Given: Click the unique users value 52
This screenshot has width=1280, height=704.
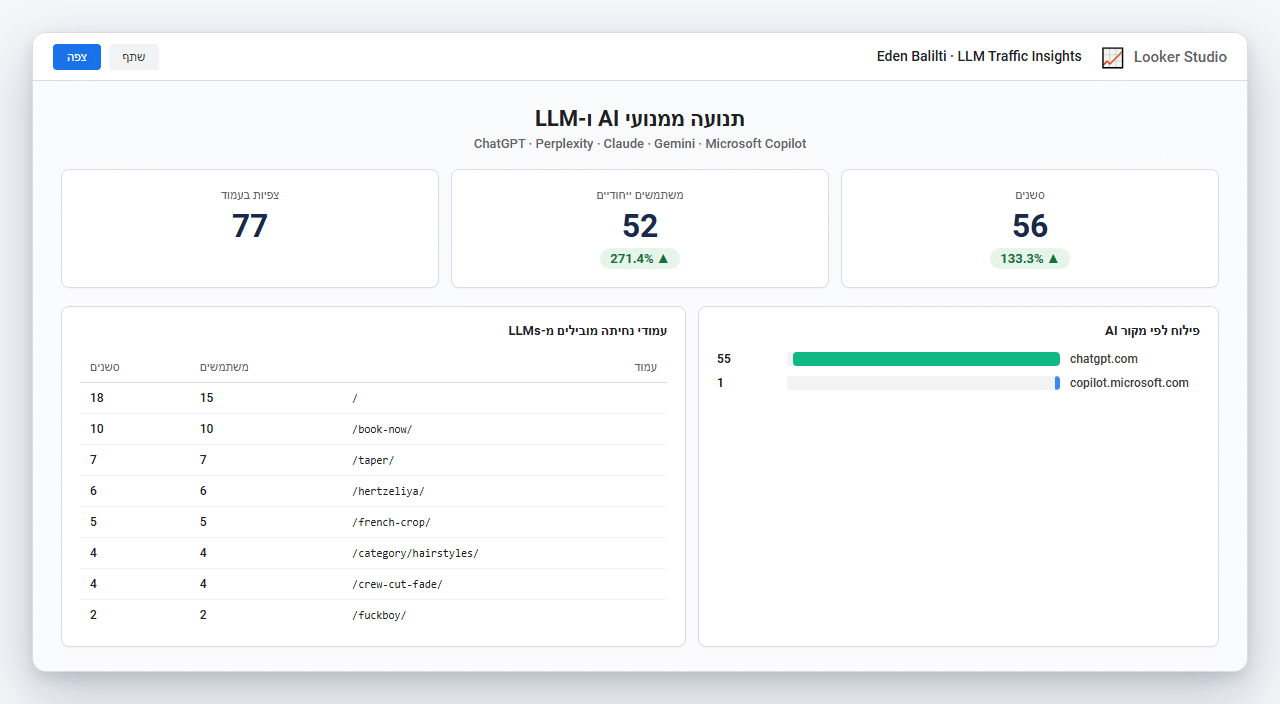Looking at the screenshot, I should coord(640,226).
